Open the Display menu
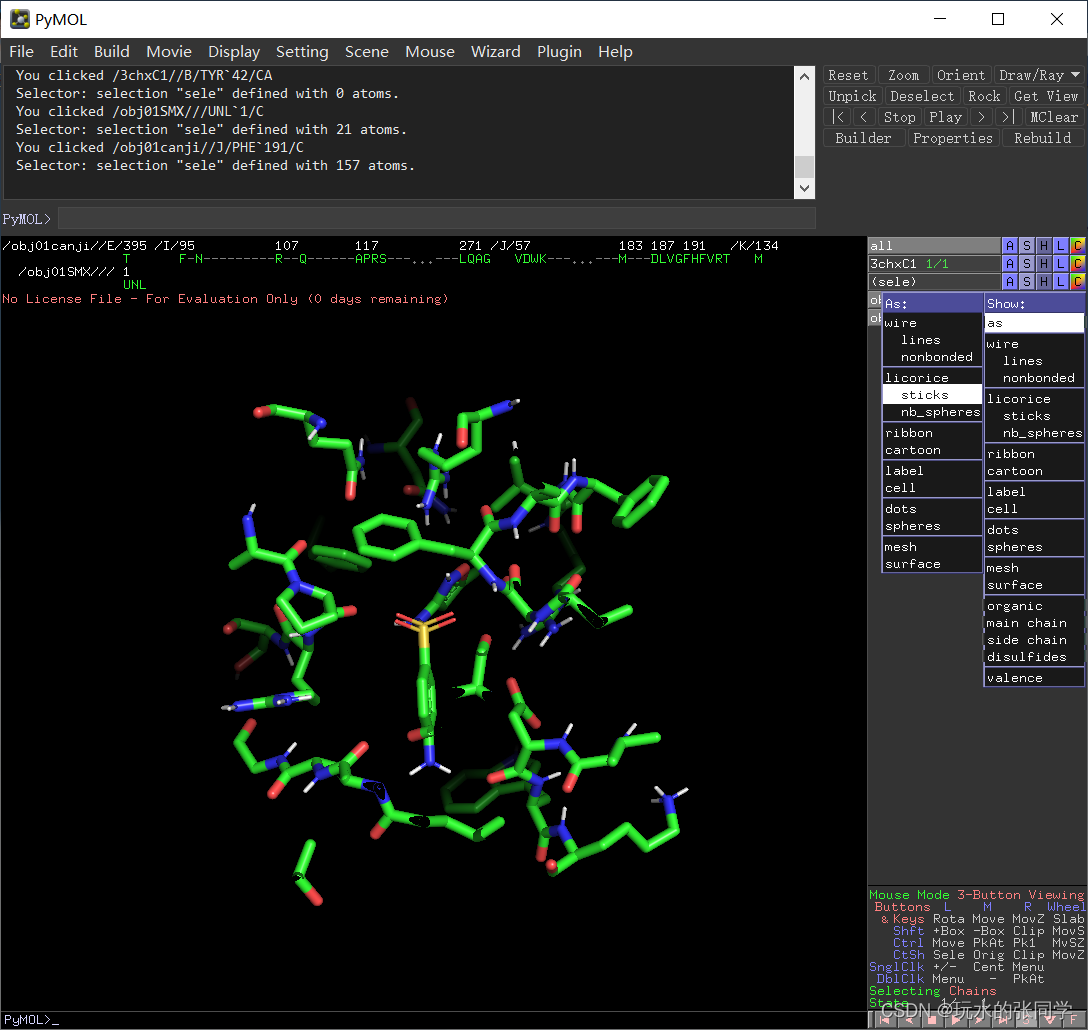This screenshot has width=1088, height=1030. (234, 52)
